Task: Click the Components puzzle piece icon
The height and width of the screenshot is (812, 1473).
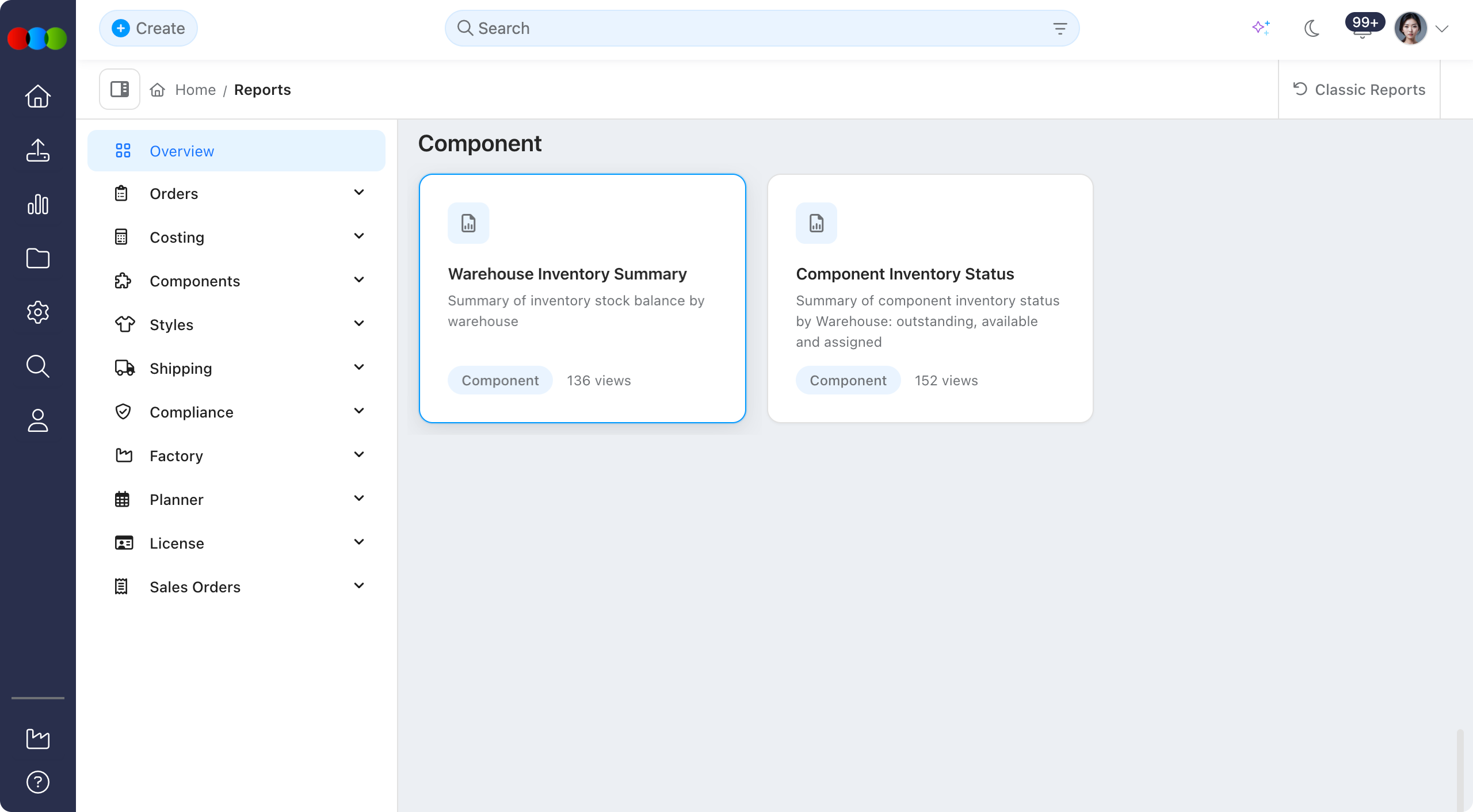Action: [x=123, y=281]
